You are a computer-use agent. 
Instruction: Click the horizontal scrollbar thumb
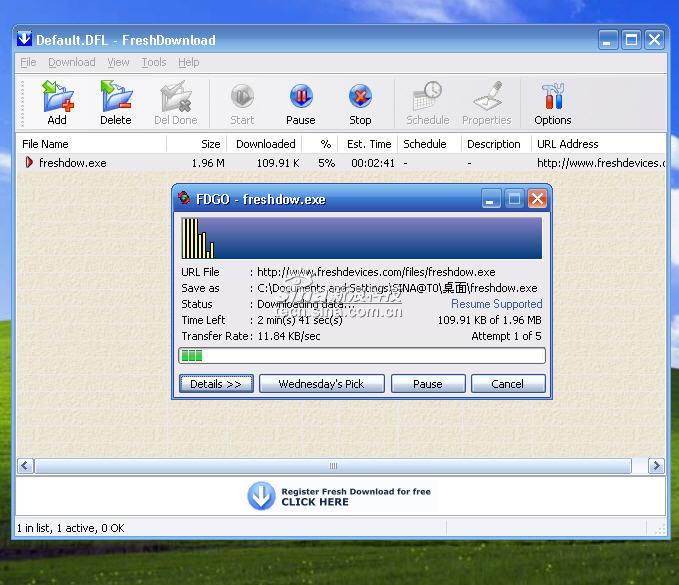(333, 466)
